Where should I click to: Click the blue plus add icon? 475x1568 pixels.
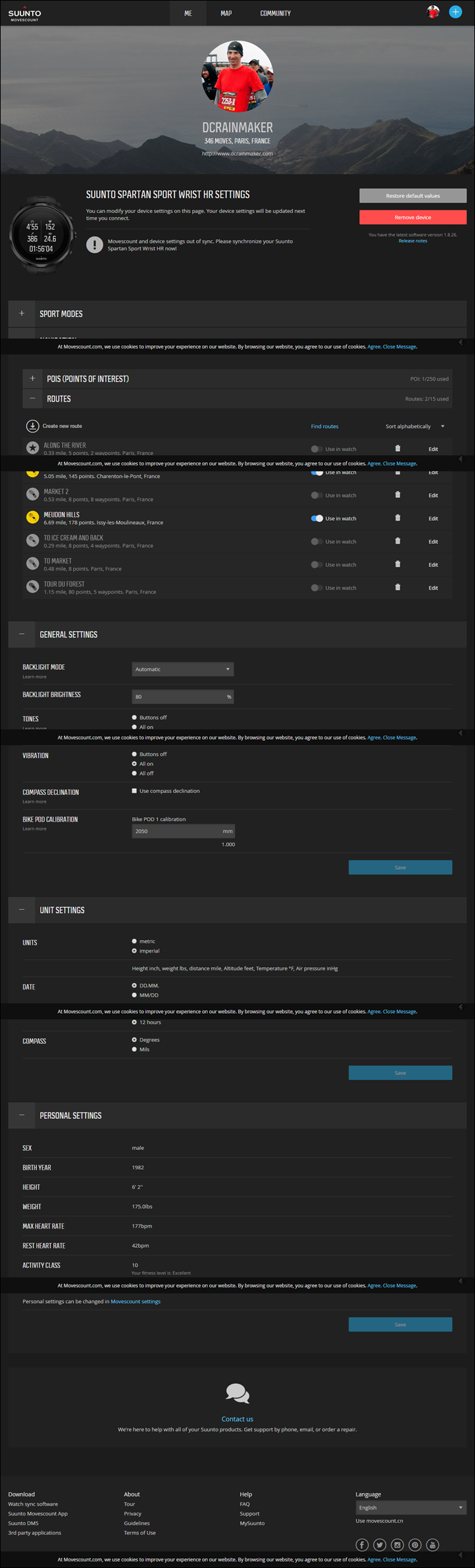click(455, 12)
